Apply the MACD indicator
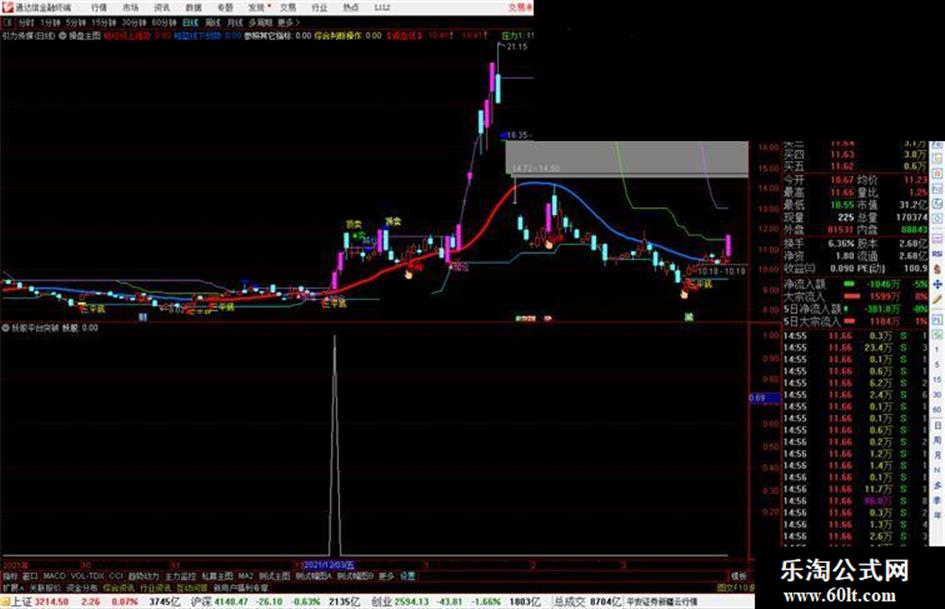 click(54, 576)
